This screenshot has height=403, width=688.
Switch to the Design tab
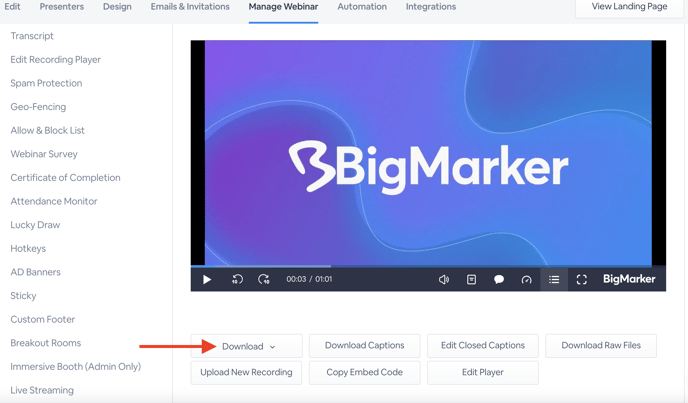point(117,7)
